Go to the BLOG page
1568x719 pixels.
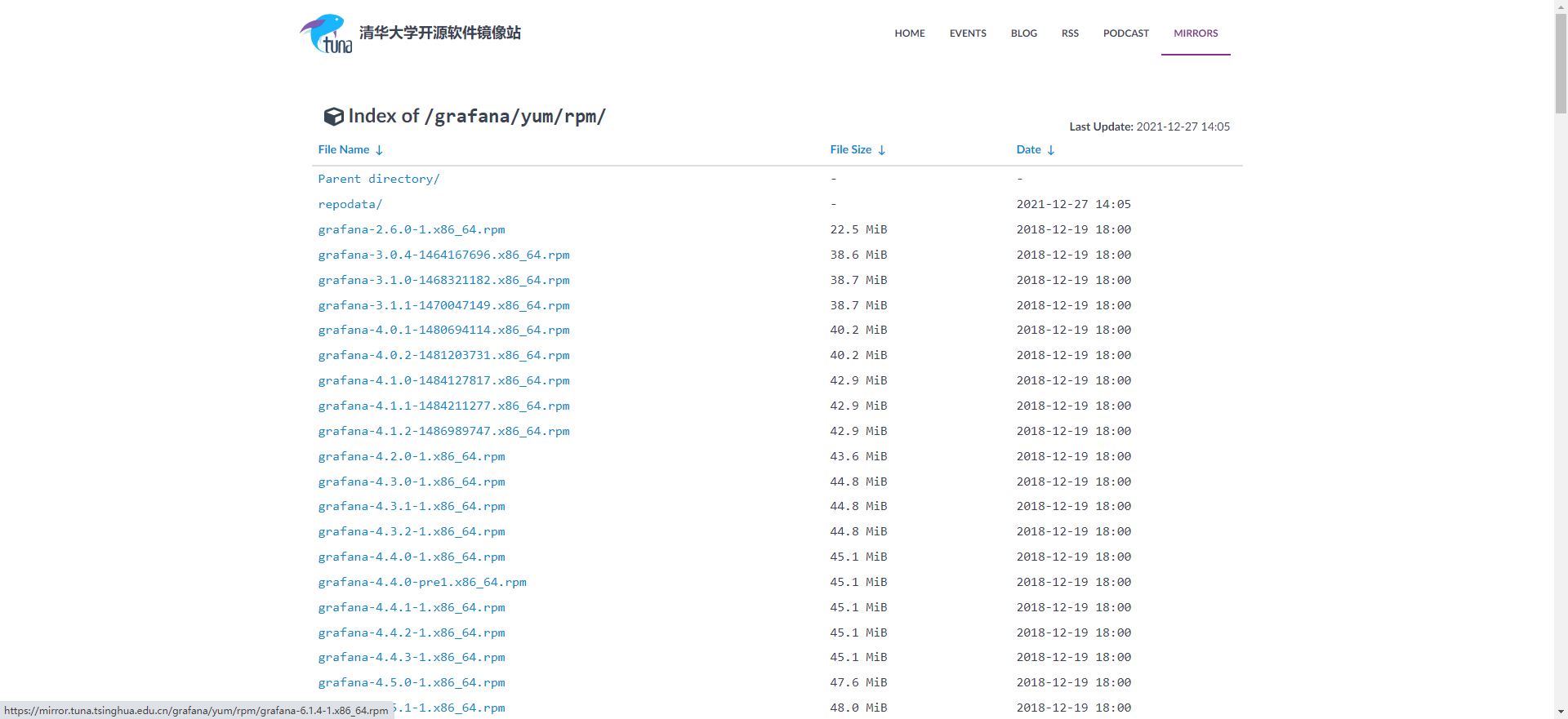click(x=1024, y=33)
